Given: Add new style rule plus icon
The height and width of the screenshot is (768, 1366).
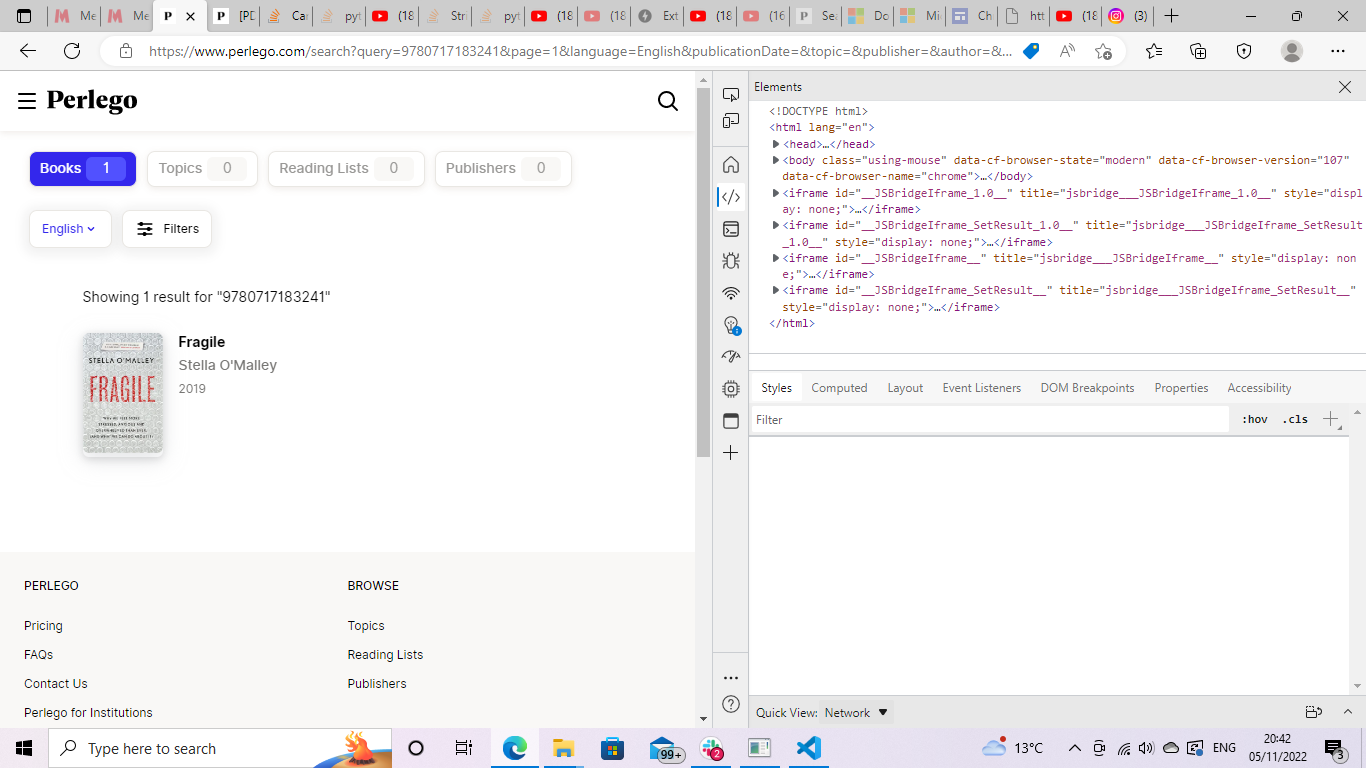Looking at the screenshot, I should click(1331, 420).
